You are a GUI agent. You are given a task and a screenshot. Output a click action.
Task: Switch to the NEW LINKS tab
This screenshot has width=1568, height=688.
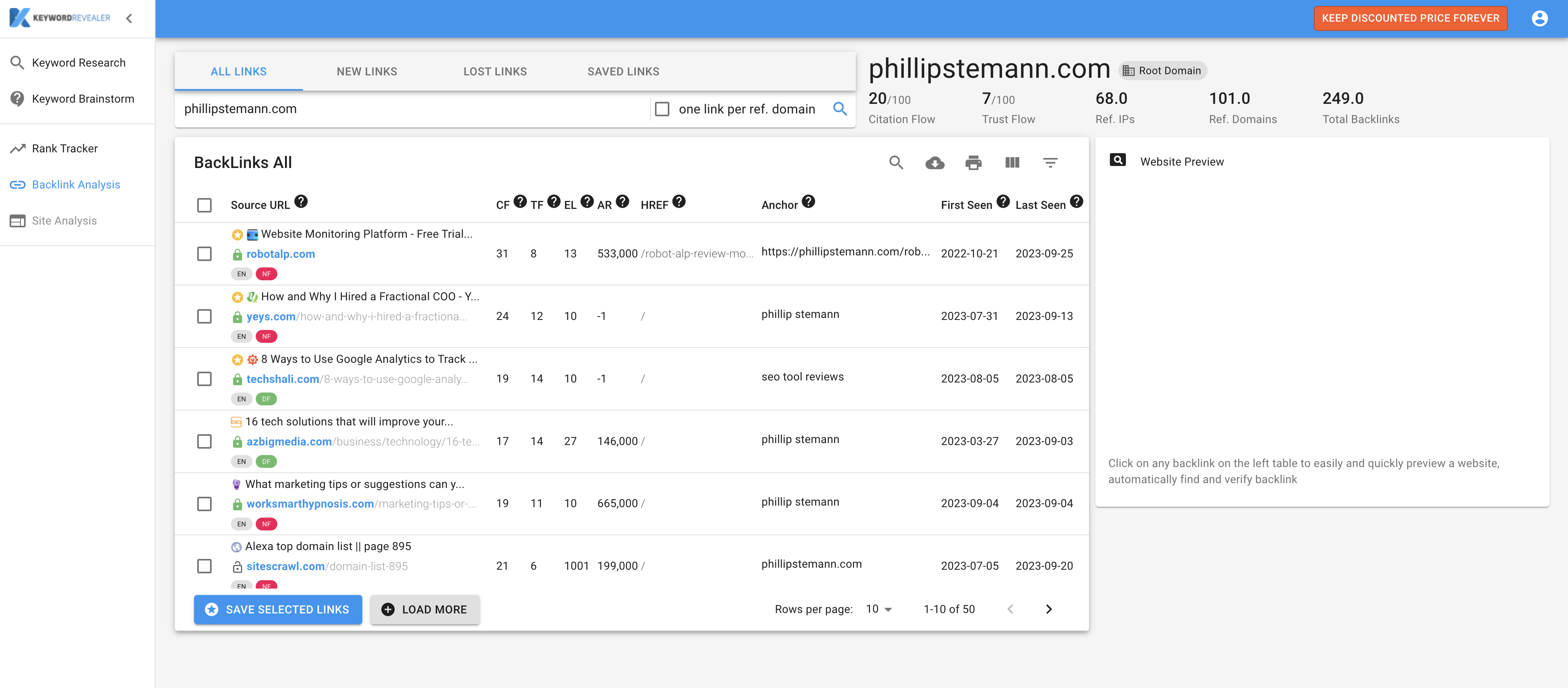click(x=366, y=72)
